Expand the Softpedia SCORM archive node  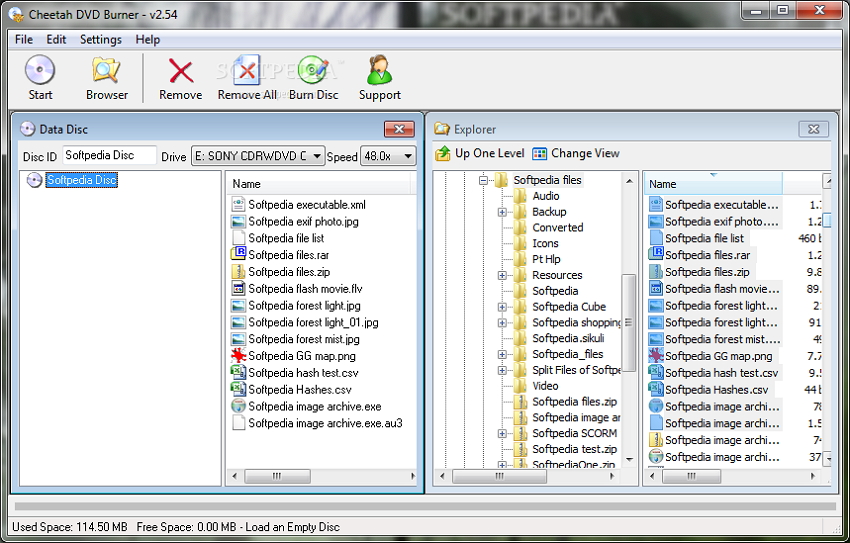point(502,434)
